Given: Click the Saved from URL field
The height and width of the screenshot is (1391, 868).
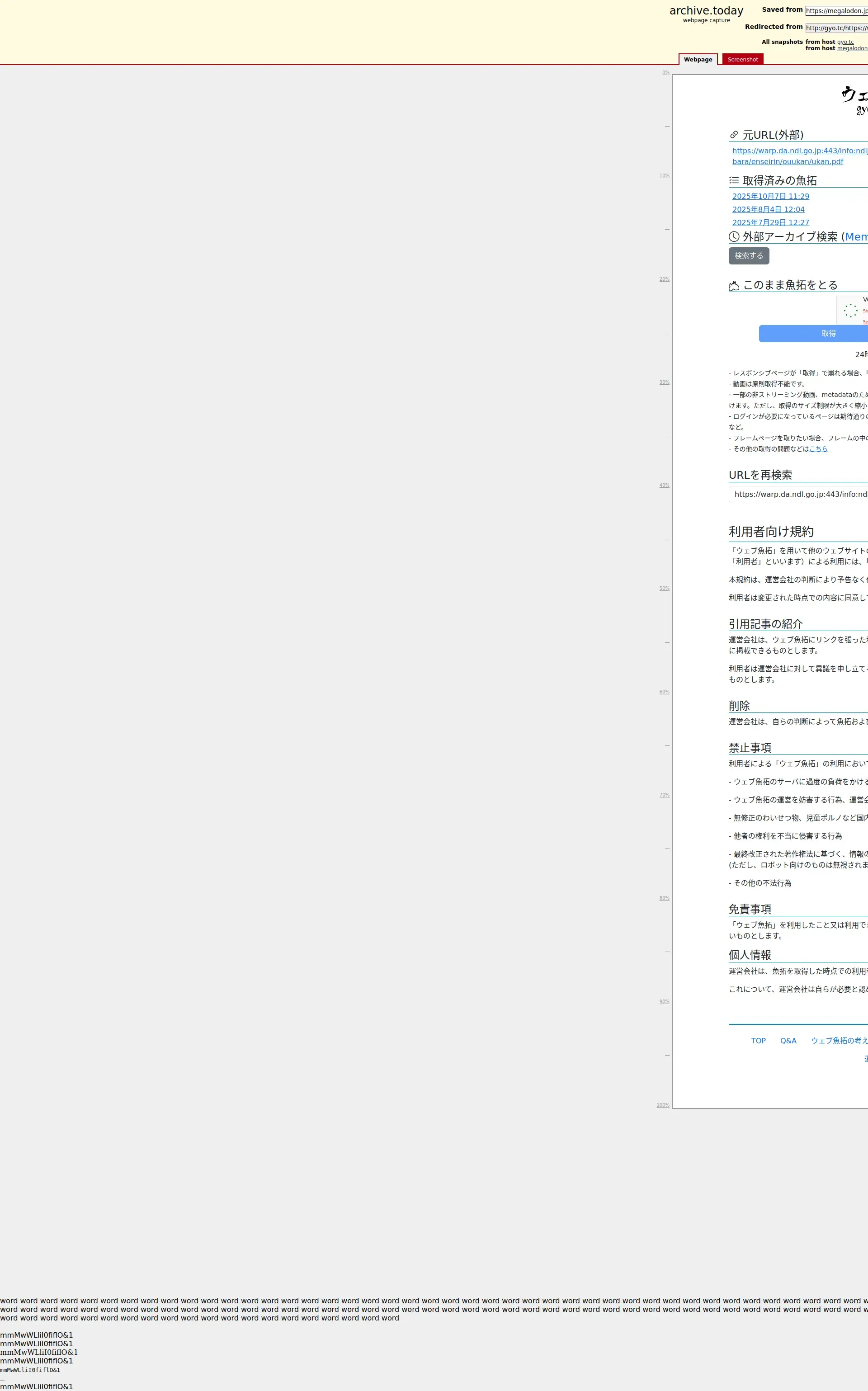Looking at the screenshot, I should point(836,11).
